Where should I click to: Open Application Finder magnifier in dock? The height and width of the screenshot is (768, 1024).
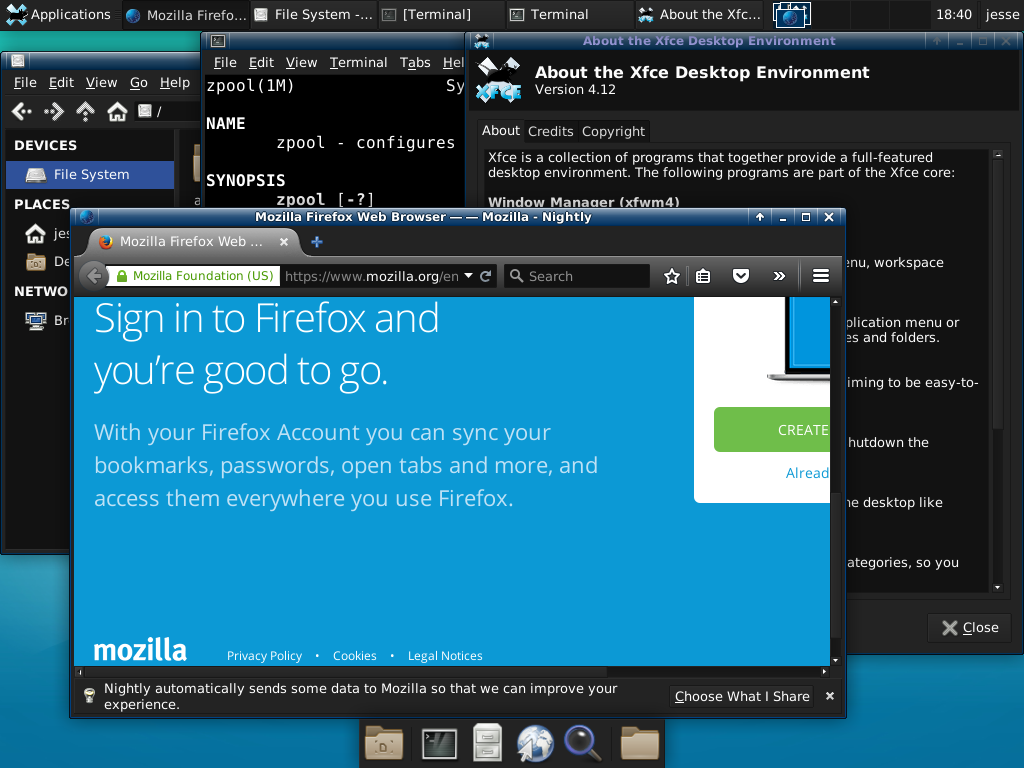(581, 744)
